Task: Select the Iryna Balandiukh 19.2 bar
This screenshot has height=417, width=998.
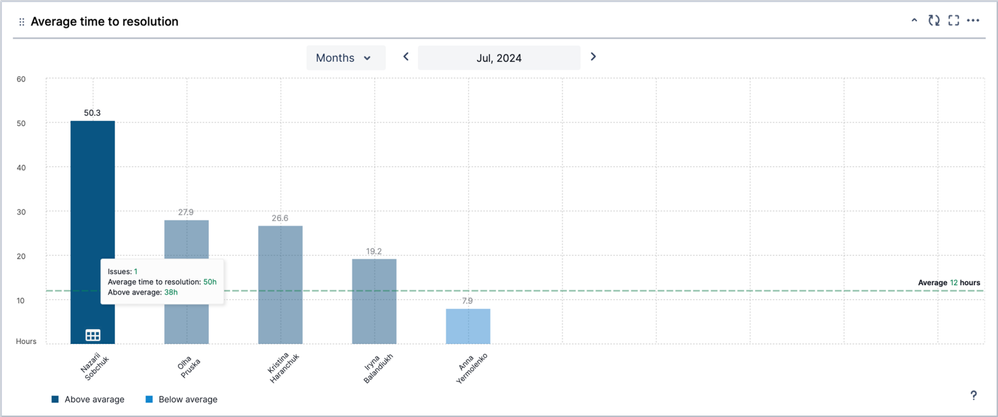Action: [374, 301]
